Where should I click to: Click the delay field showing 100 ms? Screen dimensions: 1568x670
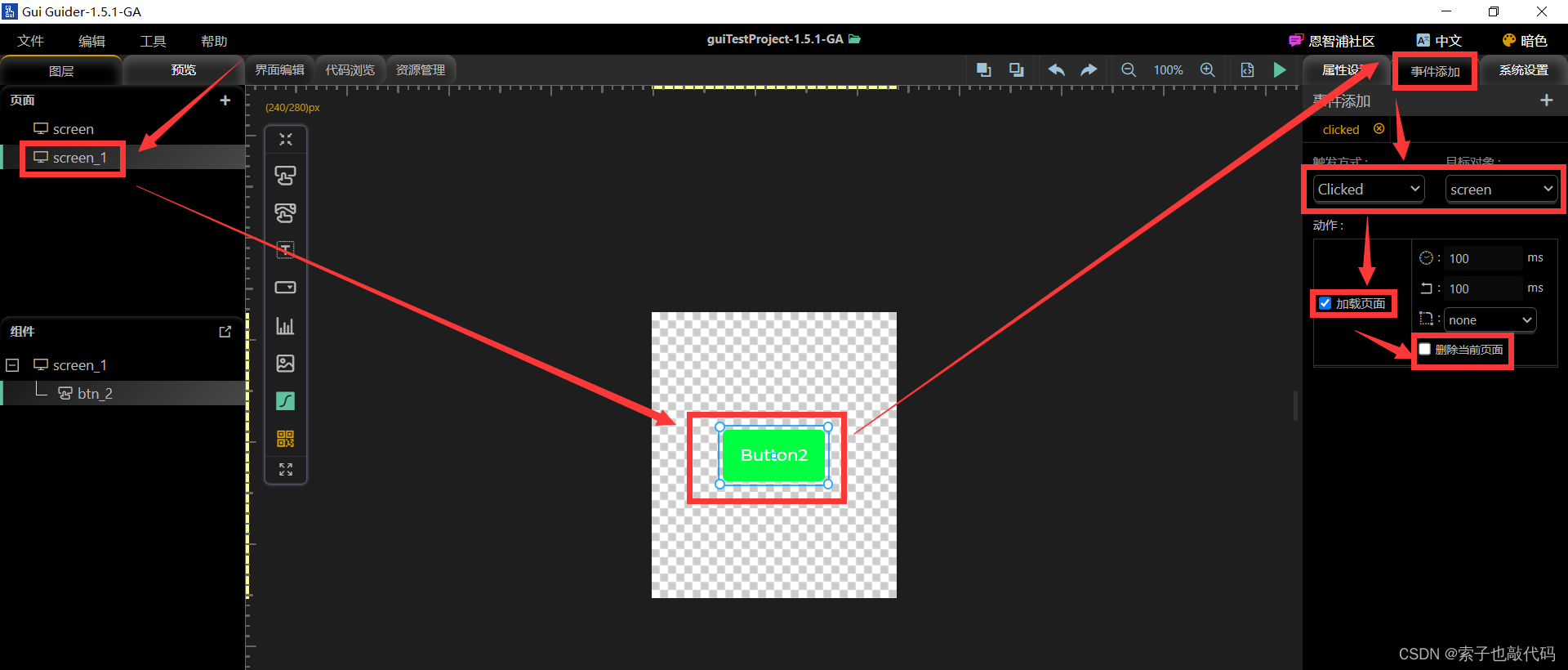click(1483, 288)
